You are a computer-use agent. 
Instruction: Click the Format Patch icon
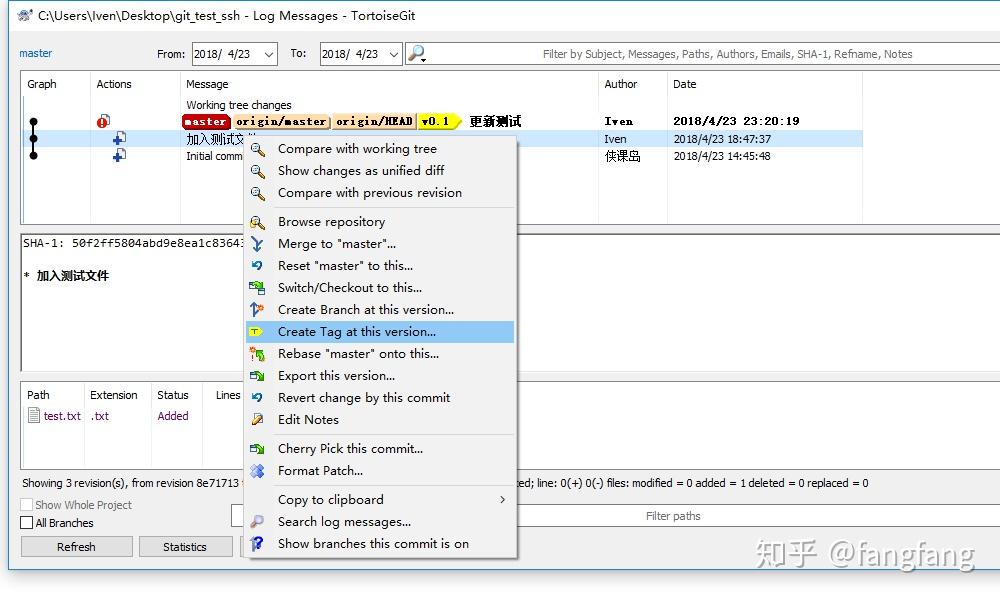pos(257,471)
